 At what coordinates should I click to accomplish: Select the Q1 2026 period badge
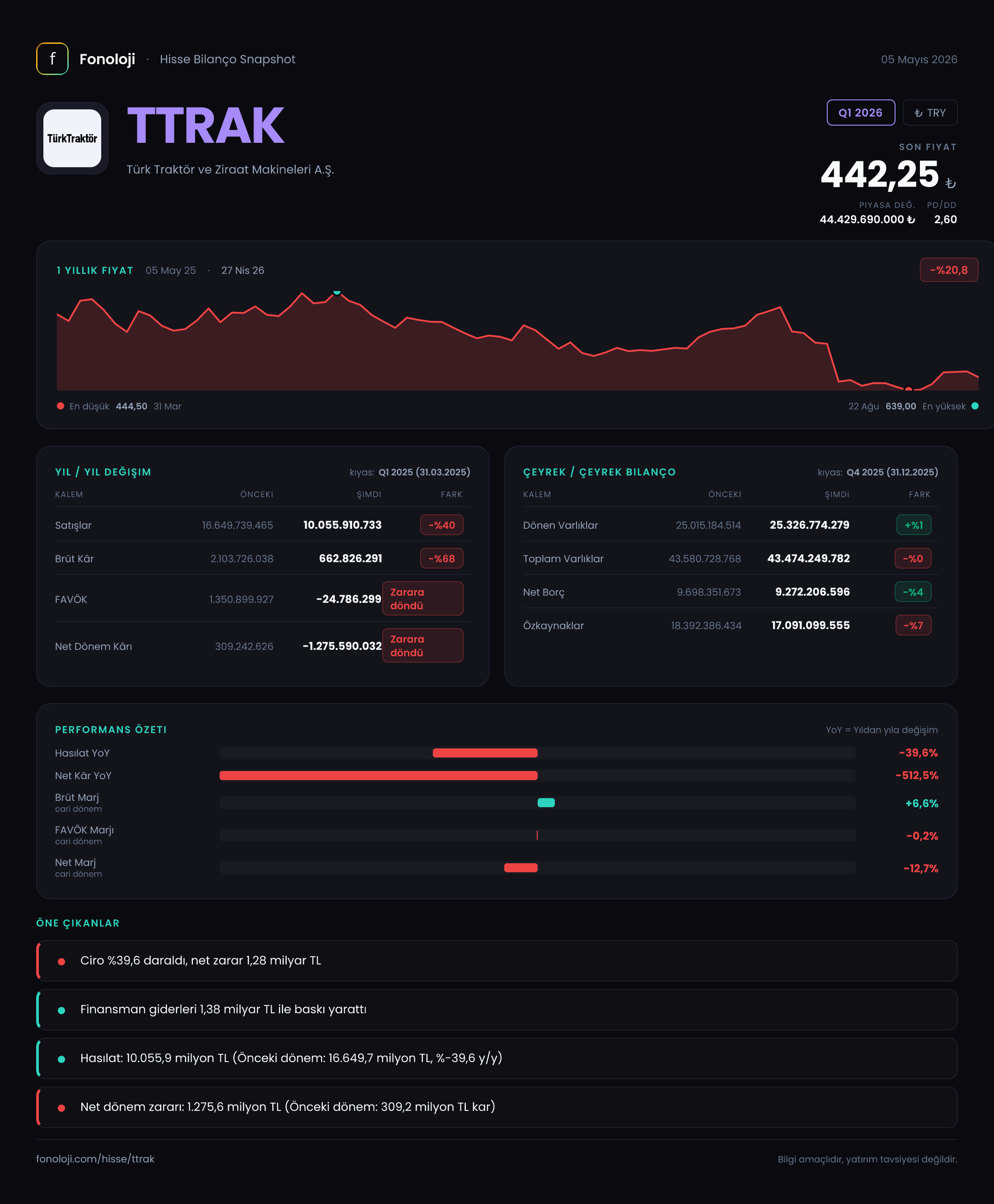(x=861, y=113)
